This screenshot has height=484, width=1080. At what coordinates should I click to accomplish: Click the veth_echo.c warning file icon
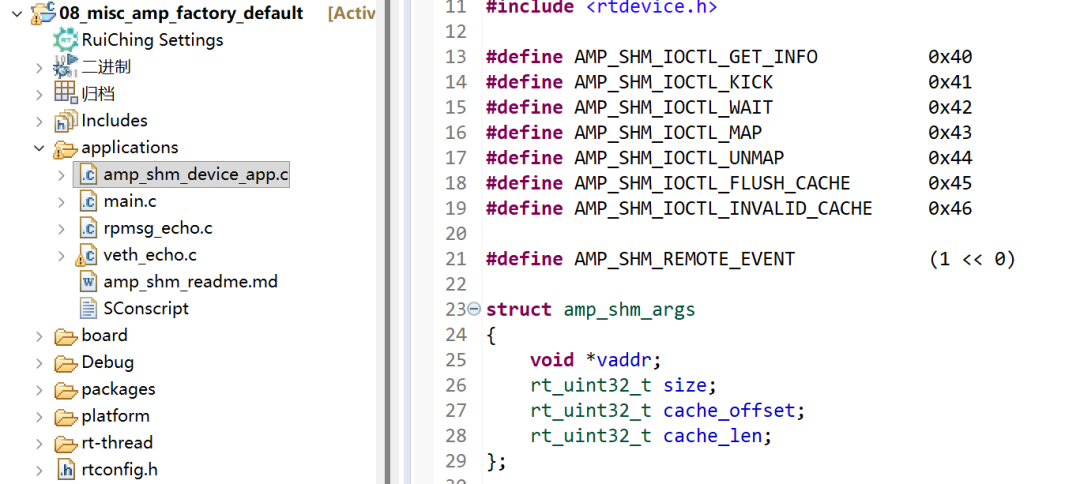click(88, 255)
